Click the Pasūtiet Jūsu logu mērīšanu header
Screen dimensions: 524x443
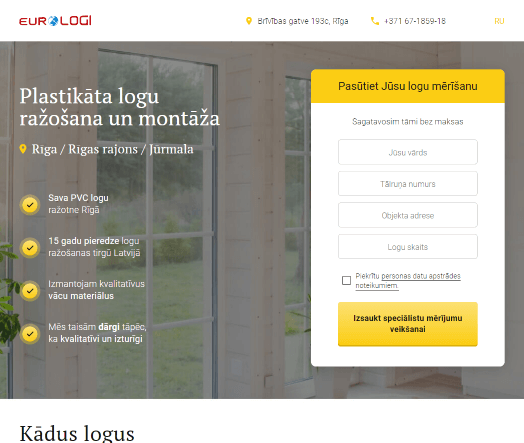[408, 86]
